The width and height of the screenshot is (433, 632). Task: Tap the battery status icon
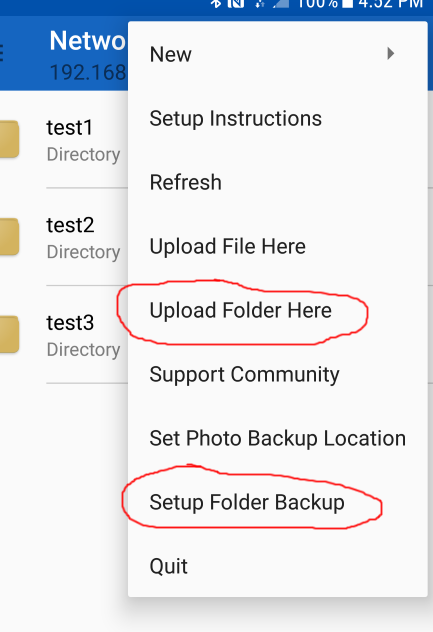pyautogui.click(x=348, y=4)
